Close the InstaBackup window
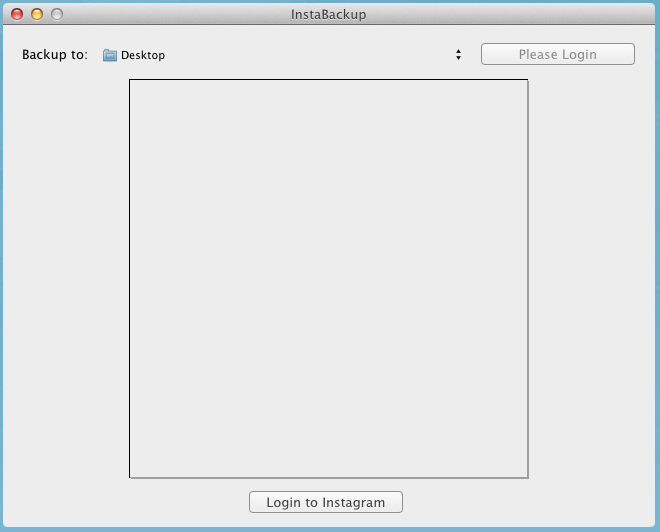The width and height of the screenshot is (660, 532). 17,14
